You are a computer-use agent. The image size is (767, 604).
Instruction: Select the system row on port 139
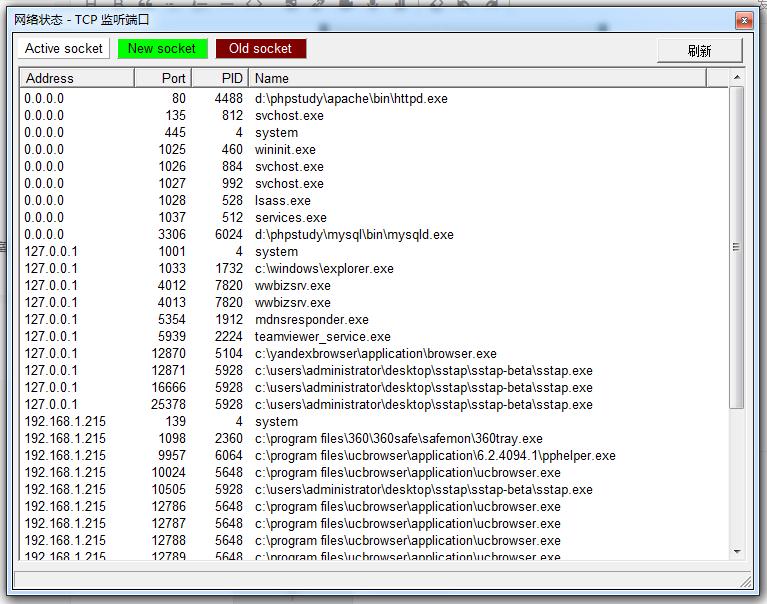tap(374, 421)
